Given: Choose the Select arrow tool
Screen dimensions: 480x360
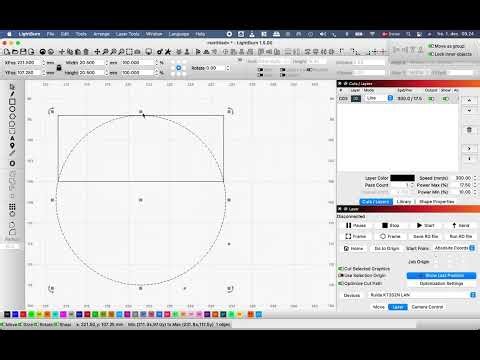Looking at the screenshot, I should [x=12, y=87].
